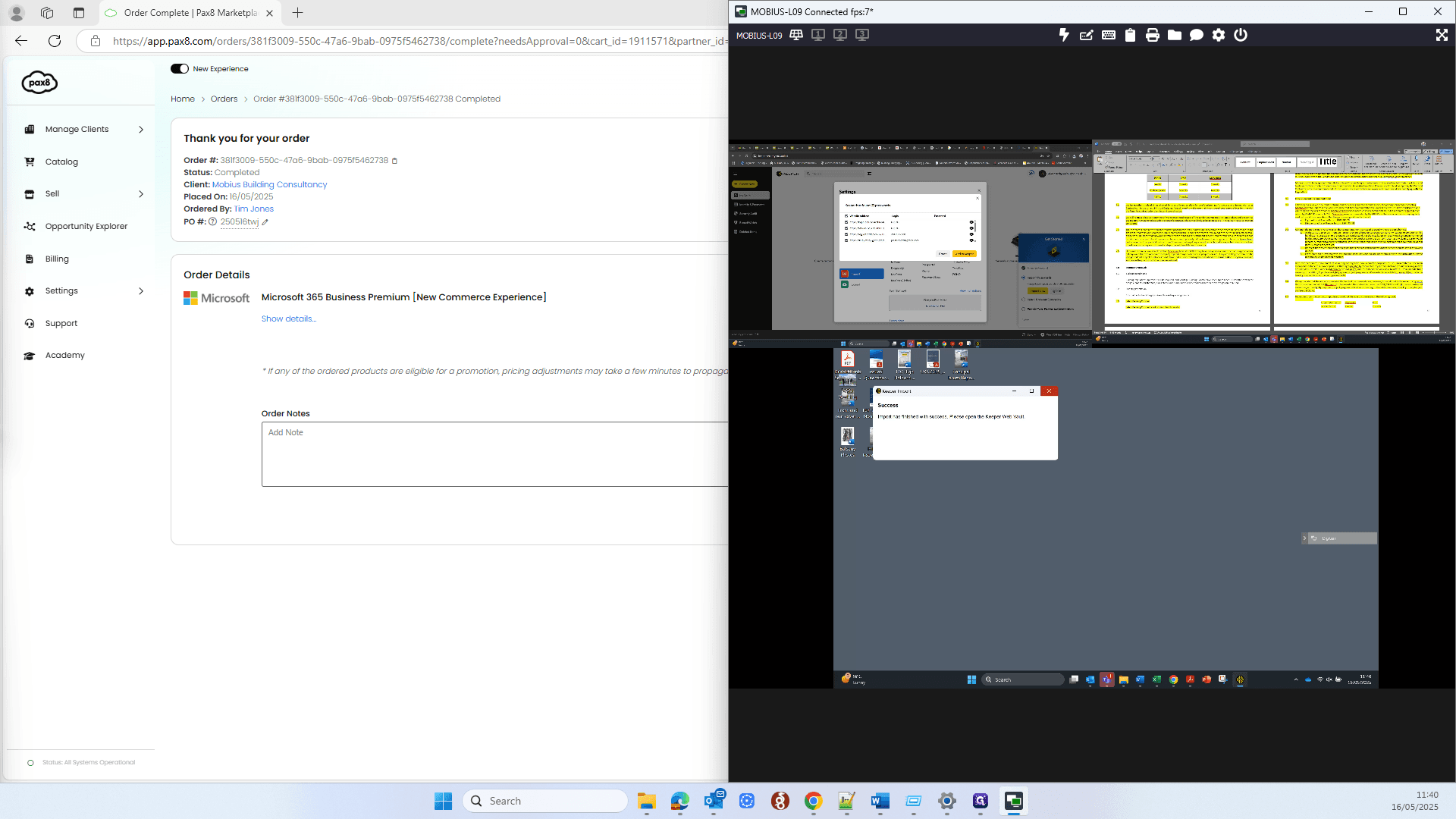Open the Windows Start menu
The image size is (1456, 819).
pos(444,801)
